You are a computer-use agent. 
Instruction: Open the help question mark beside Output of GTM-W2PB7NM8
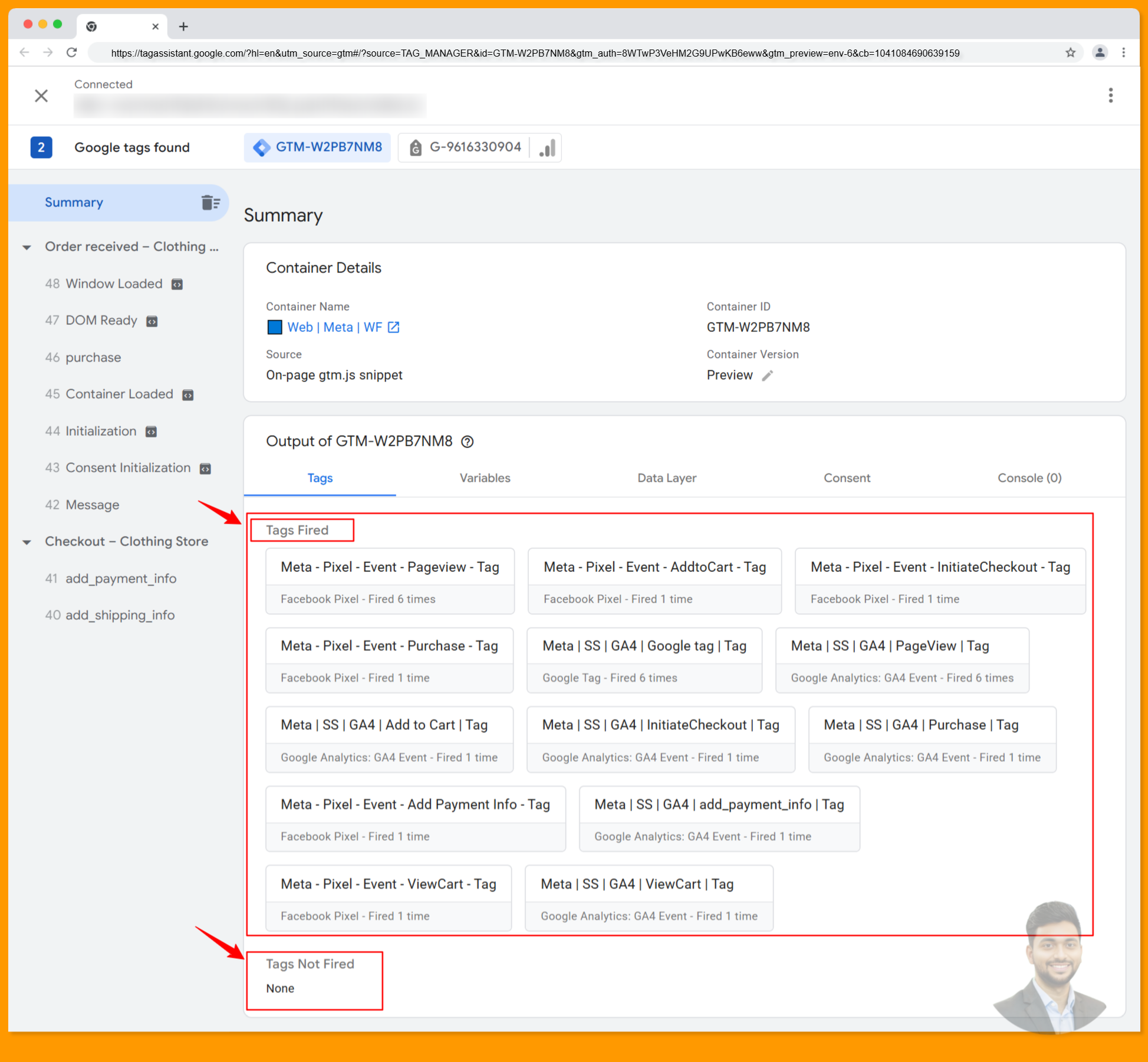pyautogui.click(x=468, y=441)
